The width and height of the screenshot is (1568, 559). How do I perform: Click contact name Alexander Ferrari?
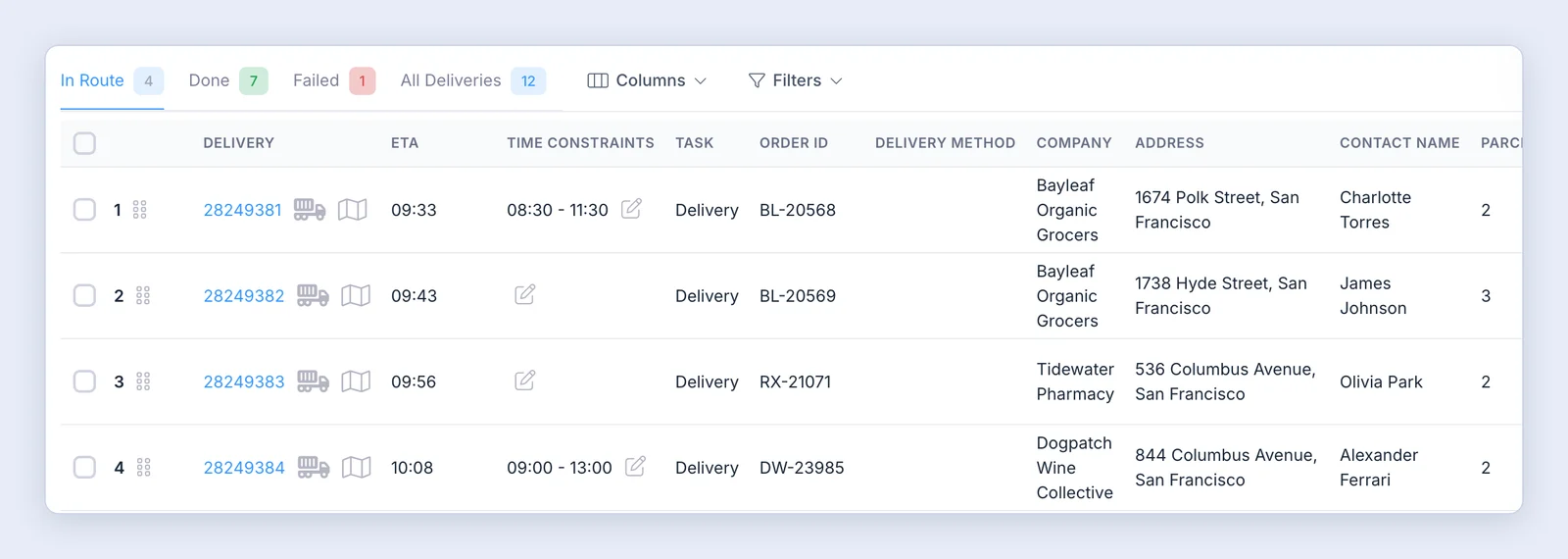point(1379,468)
